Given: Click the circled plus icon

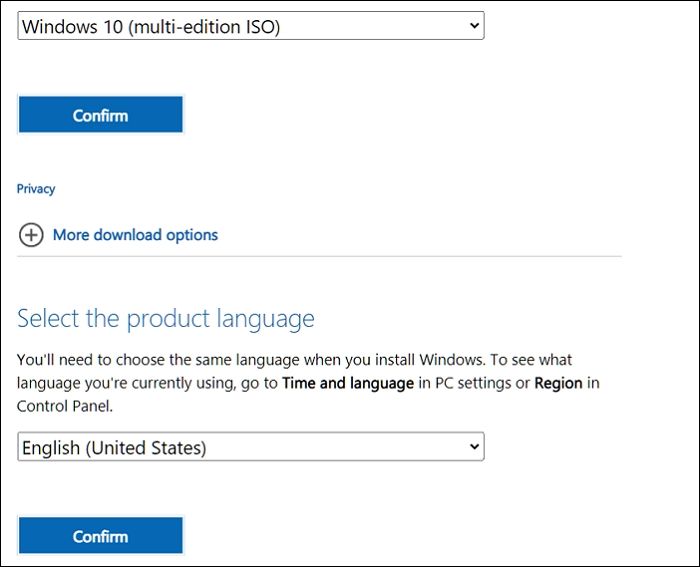Looking at the screenshot, I should point(31,235).
